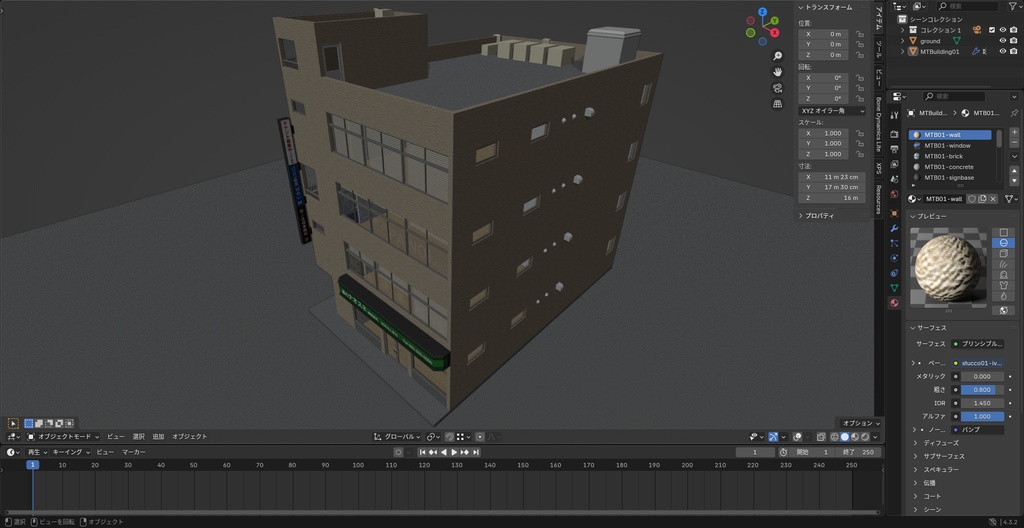Expand the サブサーフェス section
Screen dimensions: 1024x528
point(944,456)
